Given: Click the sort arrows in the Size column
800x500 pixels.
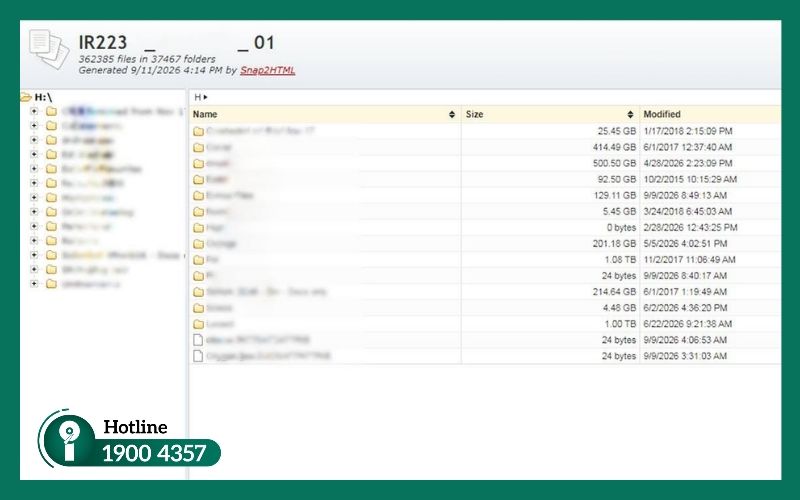Looking at the screenshot, I should 630,114.
